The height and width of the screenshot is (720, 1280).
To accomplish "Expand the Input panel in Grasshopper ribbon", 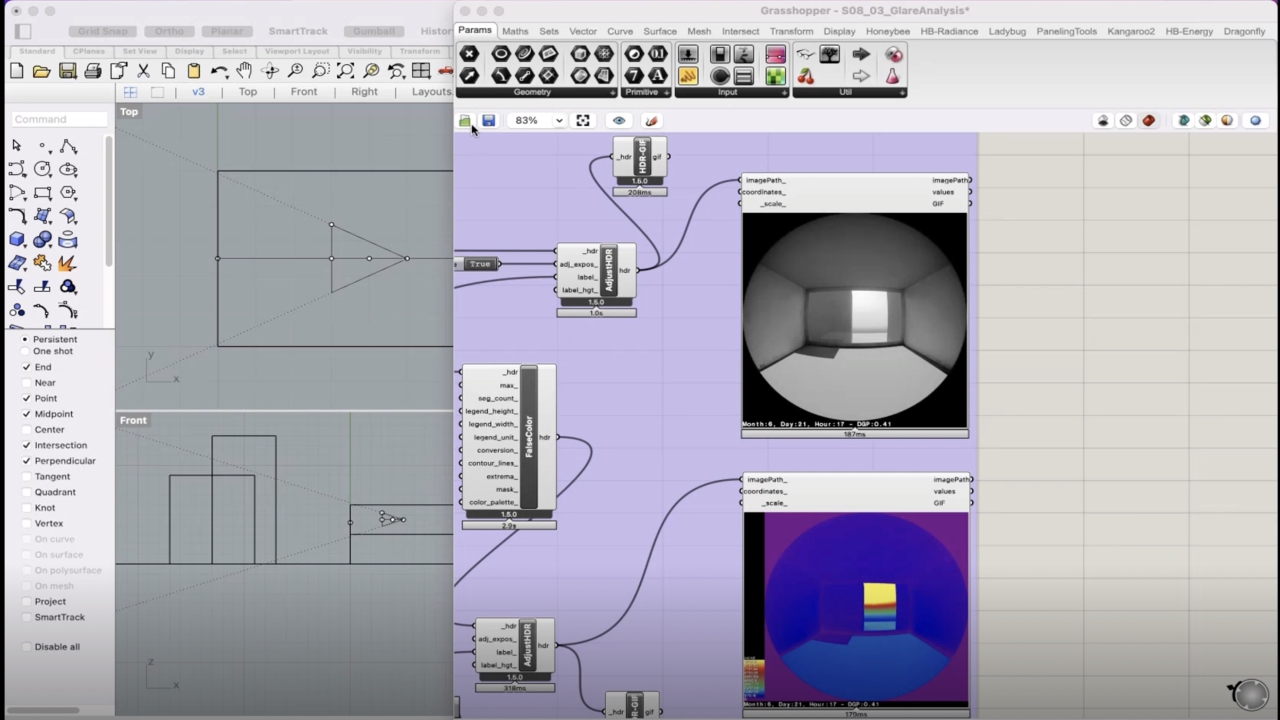I will [x=783, y=92].
